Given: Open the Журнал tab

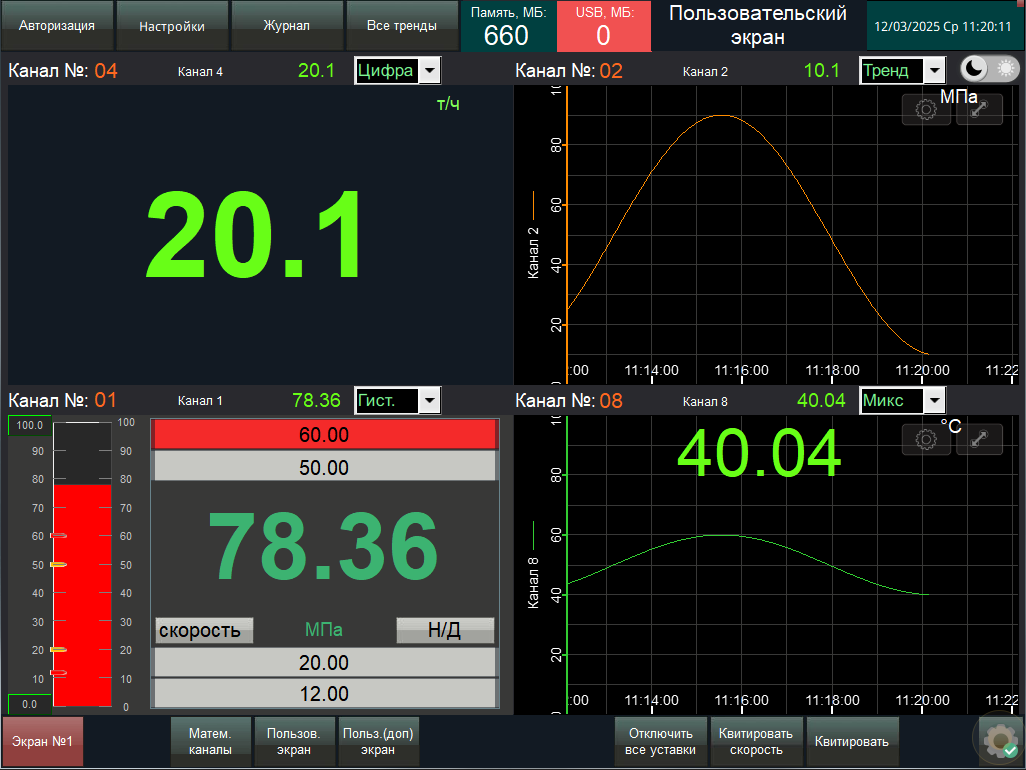Looking at the screenshot, I should point(287,26).
